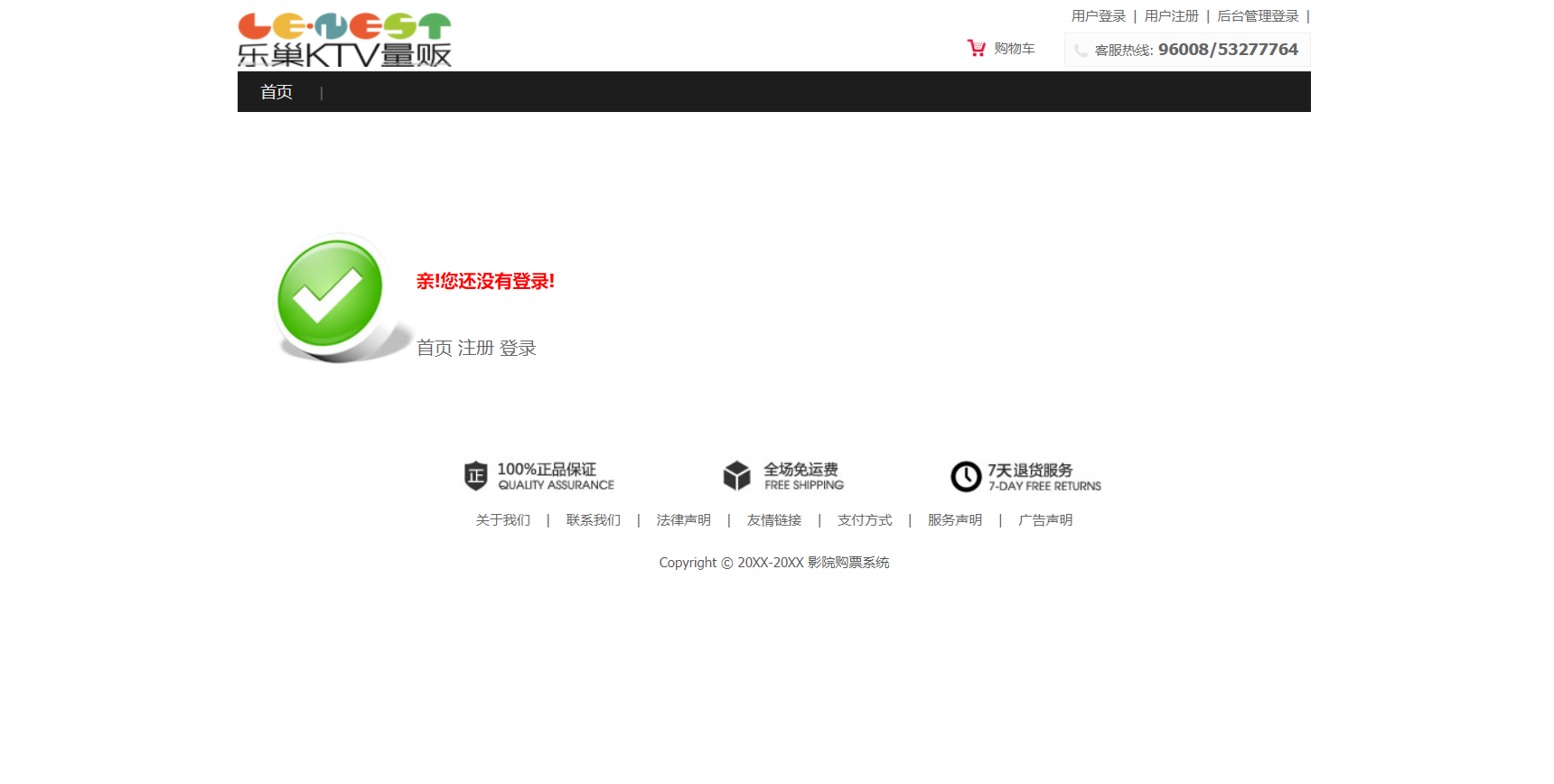Click the phone icon beside 客服热线

pyautogui.click(x=1081, y=51)
